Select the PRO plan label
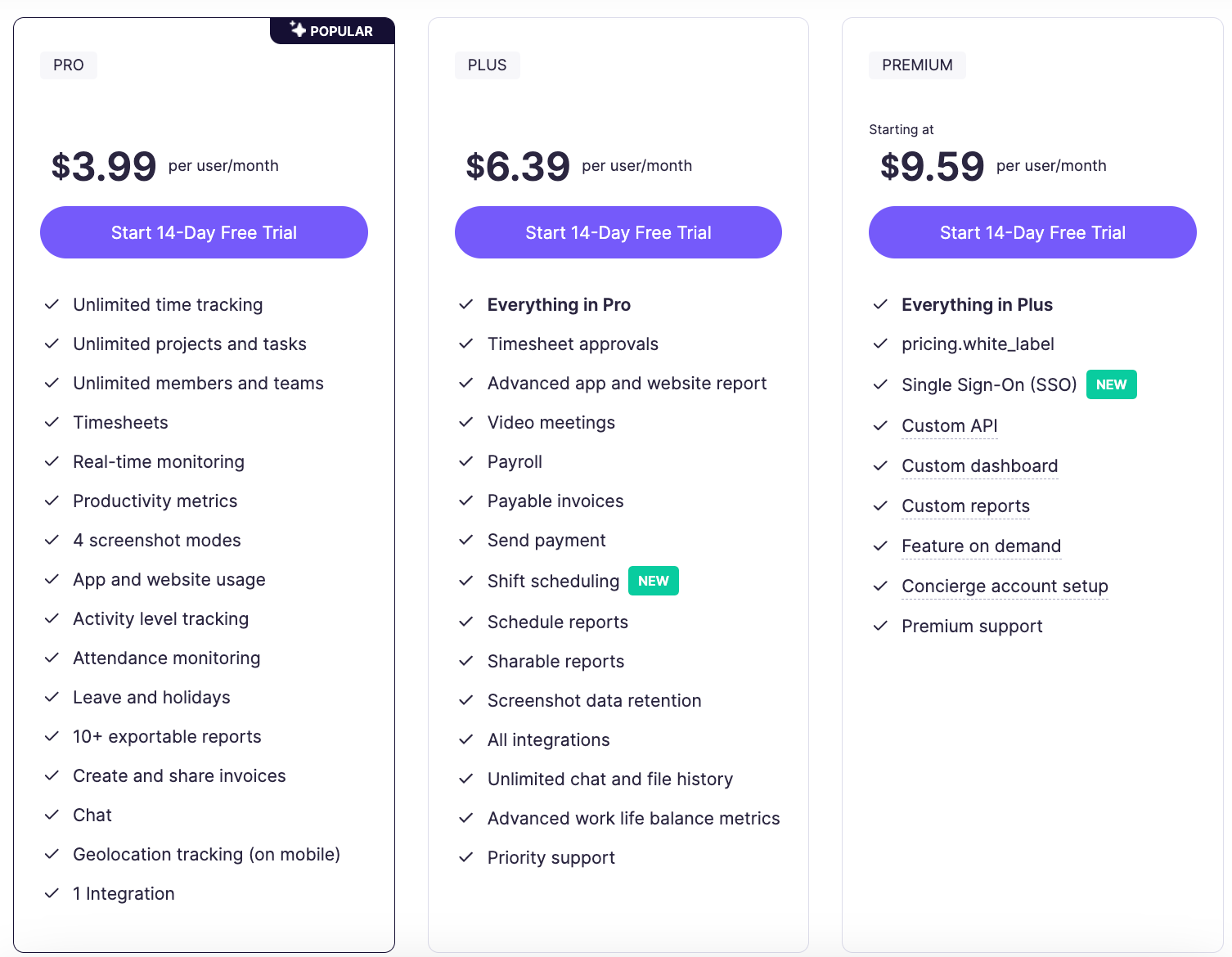 (x=69, y=65)
